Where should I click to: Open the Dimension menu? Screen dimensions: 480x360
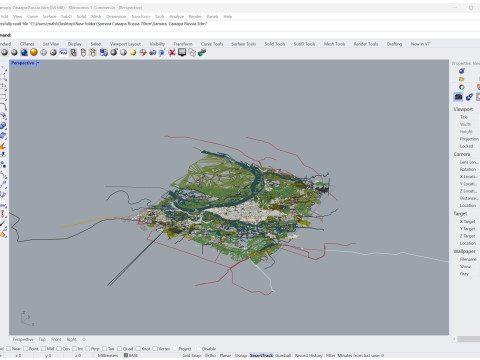coord(116,16)
